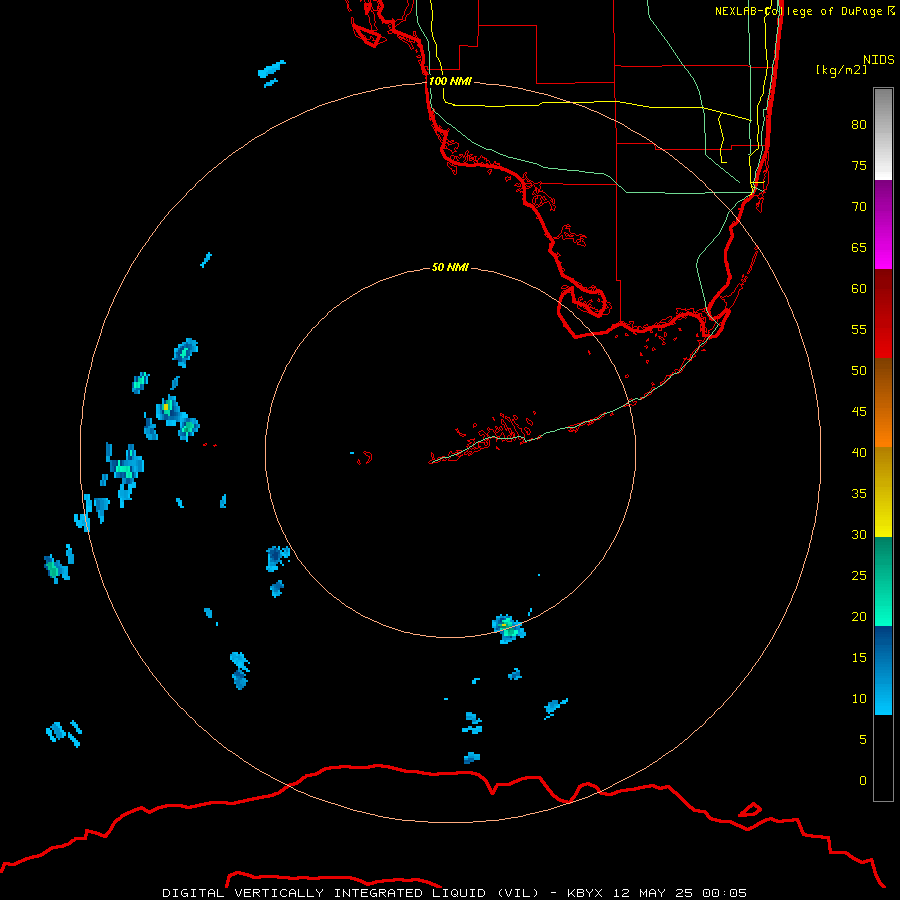Screen dimensions: 900x900
Task: Click the 5 value on the color scale
Action: point(863,739)
